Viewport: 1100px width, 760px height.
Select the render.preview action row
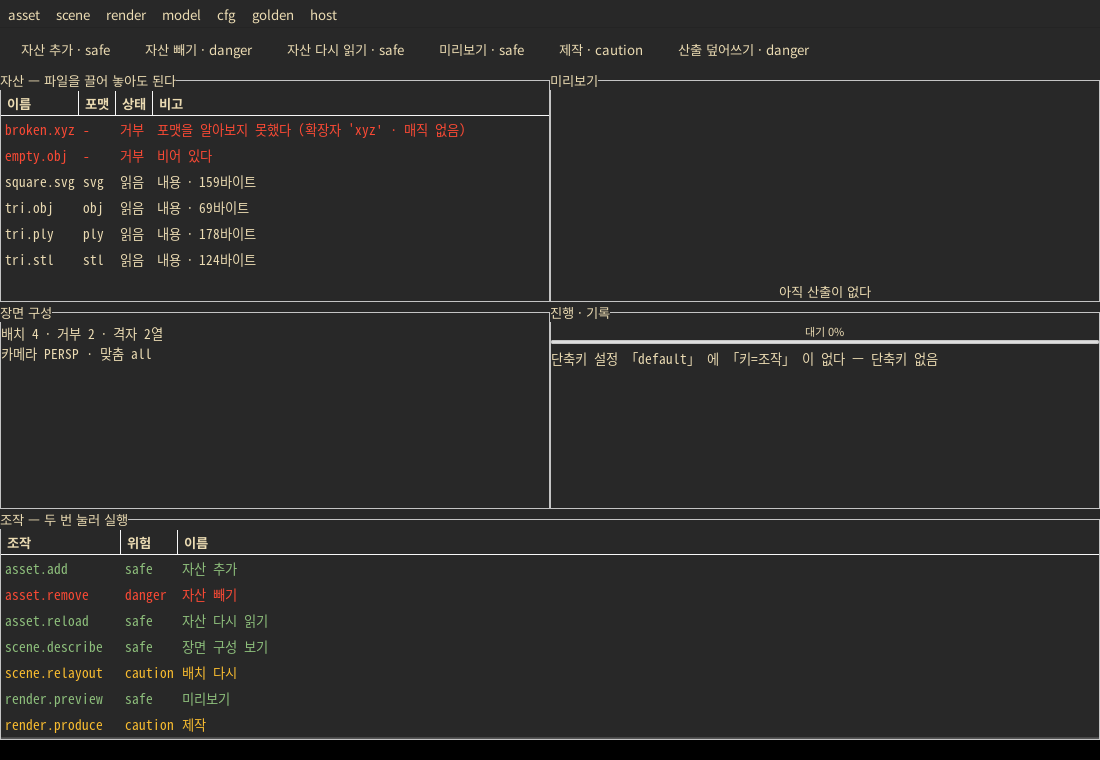(x=550, y=699)
